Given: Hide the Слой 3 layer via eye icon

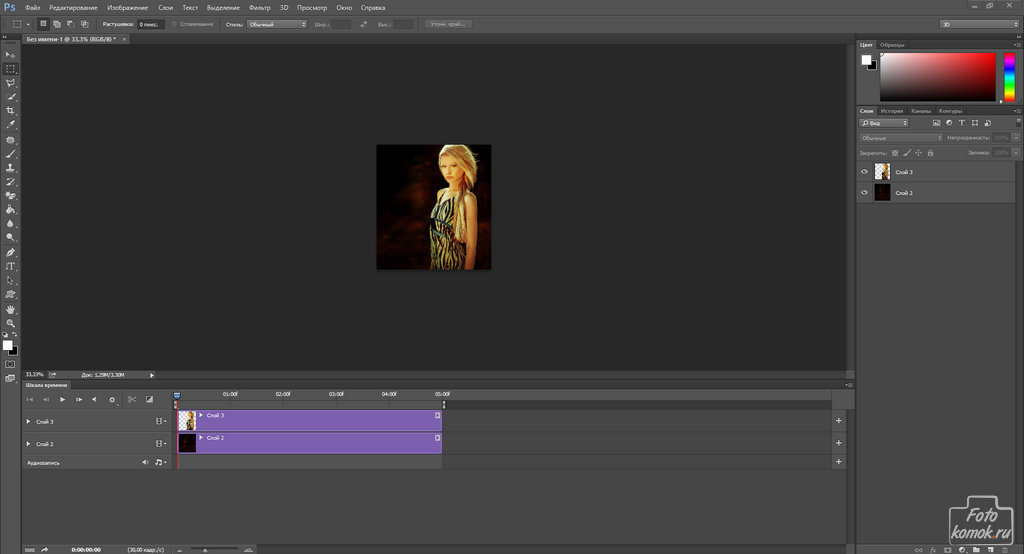Looking at the screenshot, I should pos(865,172).
